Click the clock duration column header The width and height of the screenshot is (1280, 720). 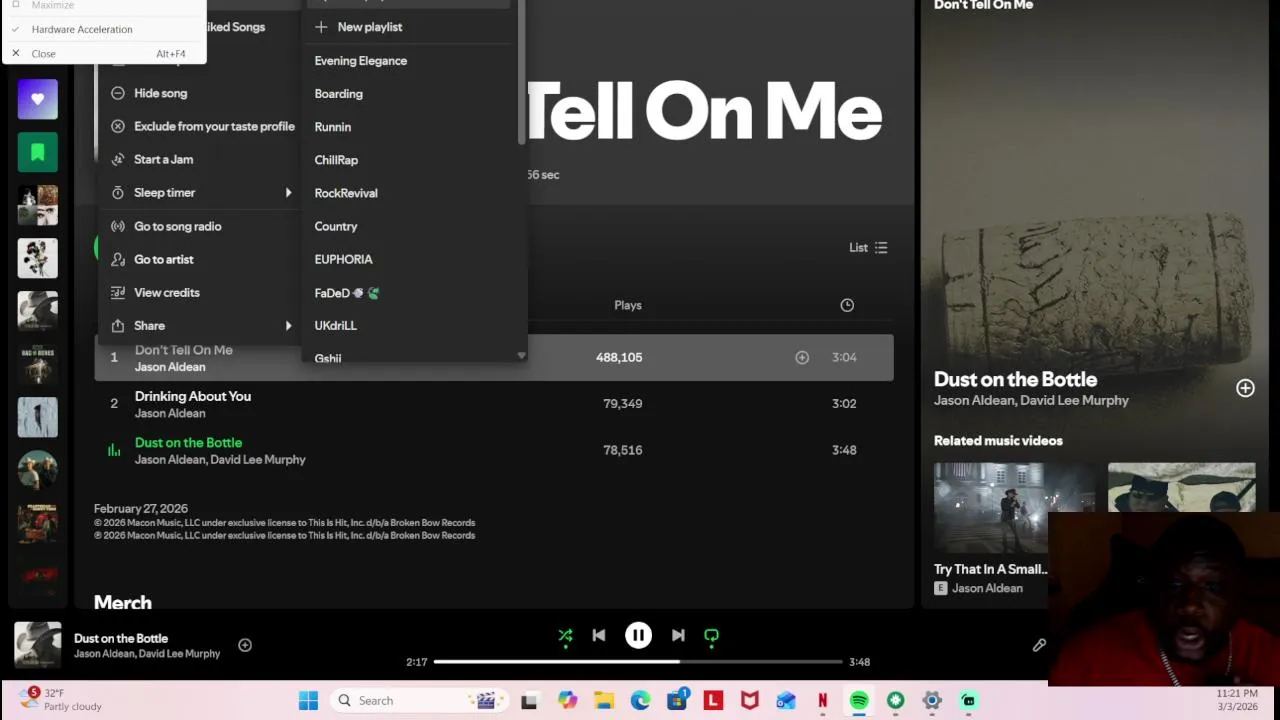[847, 305]
